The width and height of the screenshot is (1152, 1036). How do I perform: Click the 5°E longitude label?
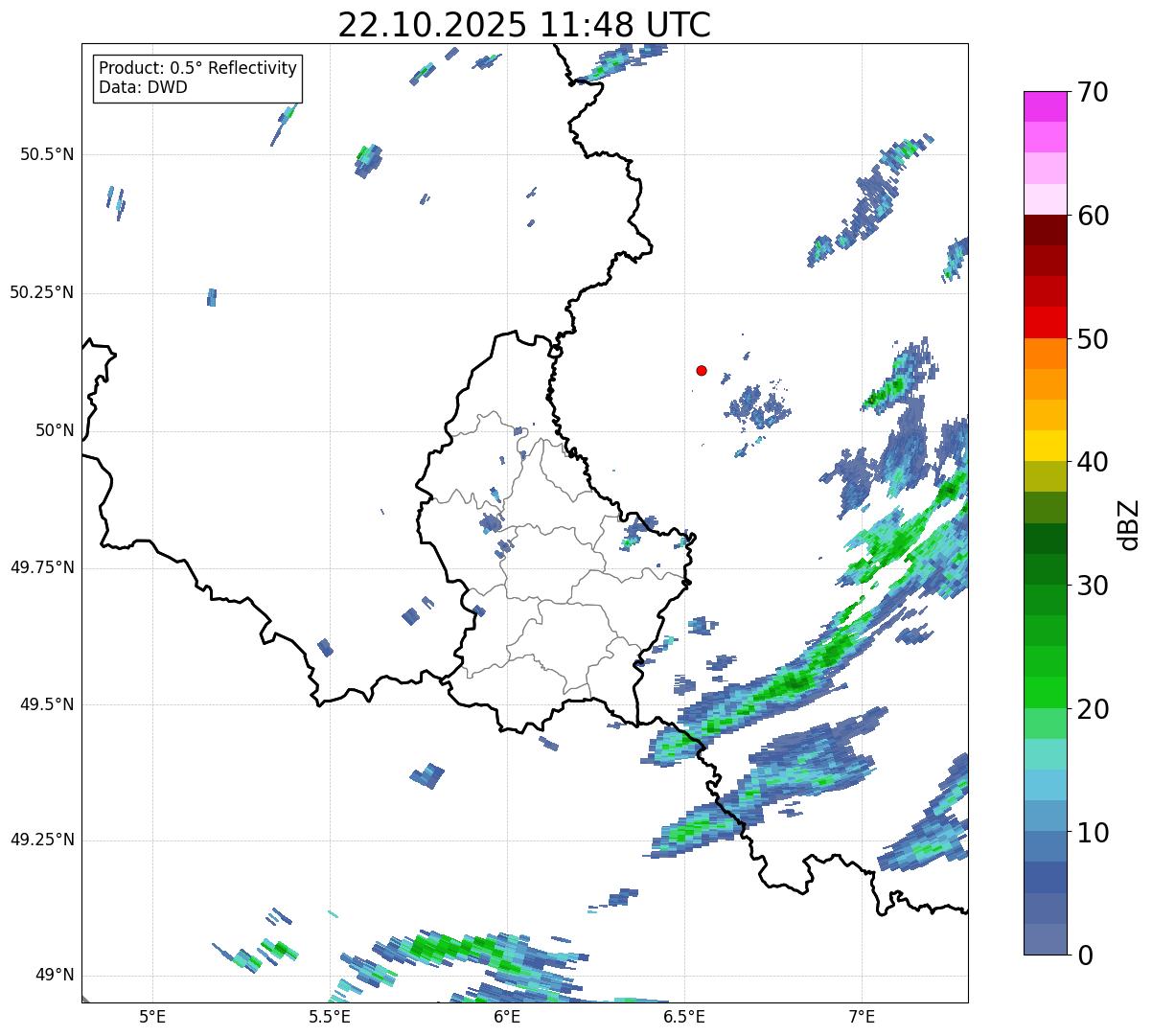click(x=152, y=1016)
